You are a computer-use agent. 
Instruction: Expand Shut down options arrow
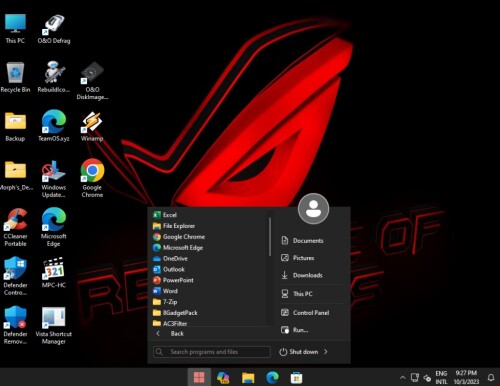click(x=326, y=352)
